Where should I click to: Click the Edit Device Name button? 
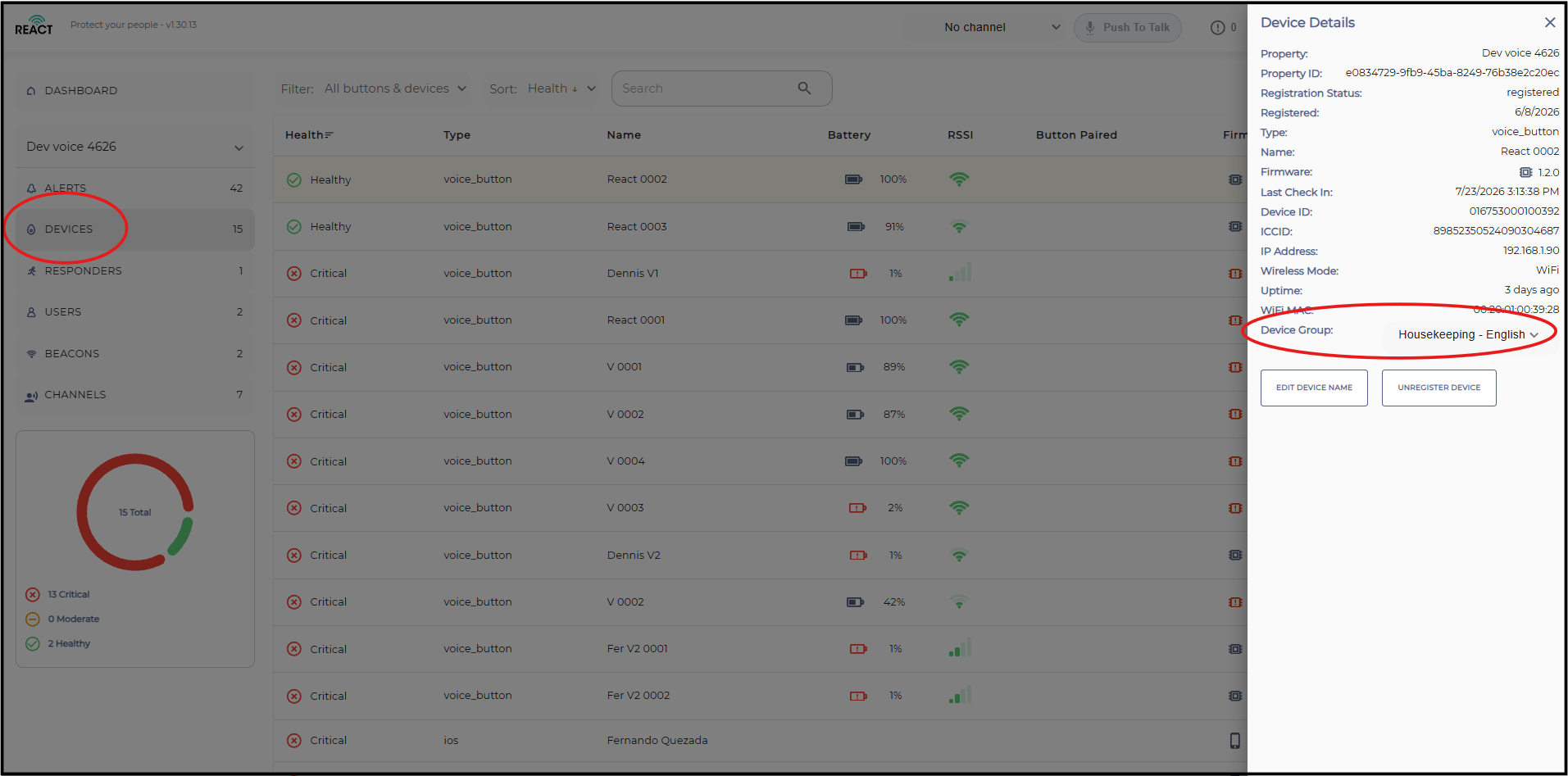click(x=1314, y=388)
